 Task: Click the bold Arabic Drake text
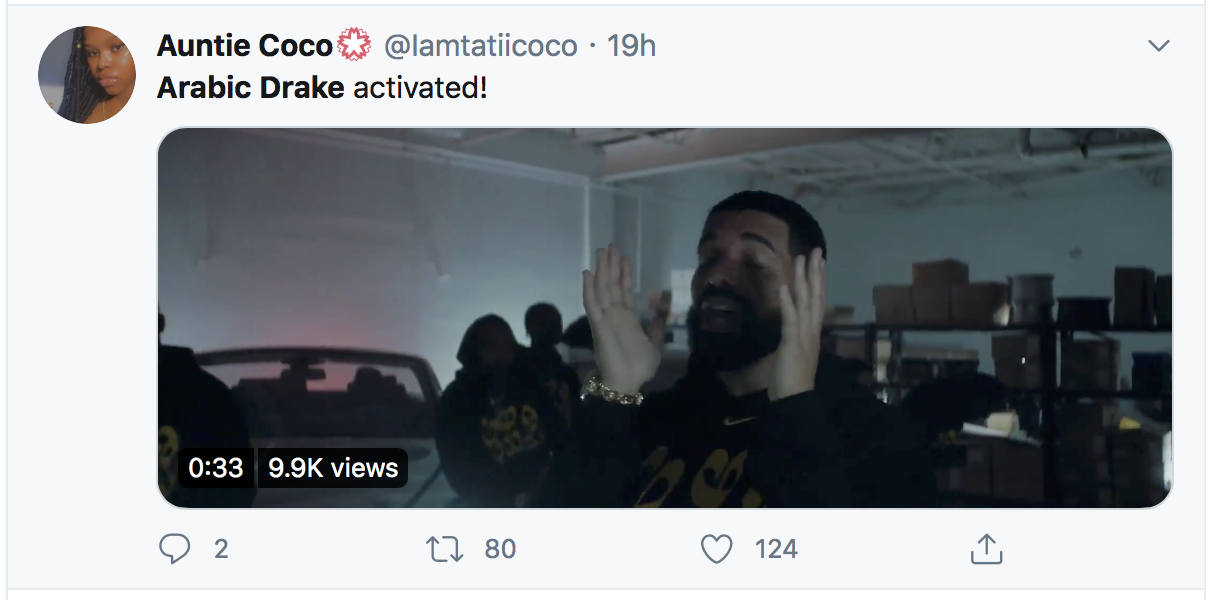coord(250,88)
